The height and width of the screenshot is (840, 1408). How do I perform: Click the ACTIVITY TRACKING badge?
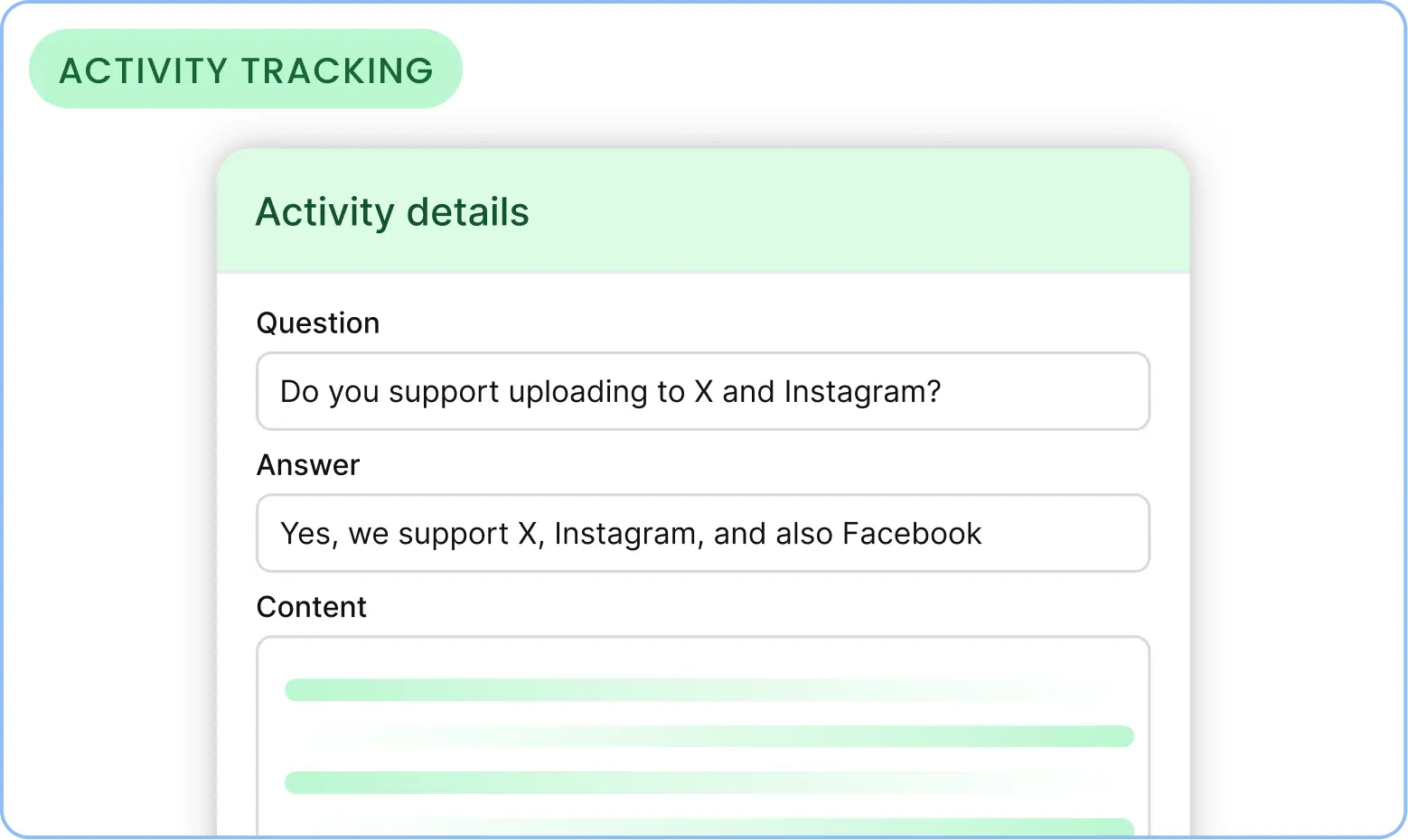click(245, 70)
